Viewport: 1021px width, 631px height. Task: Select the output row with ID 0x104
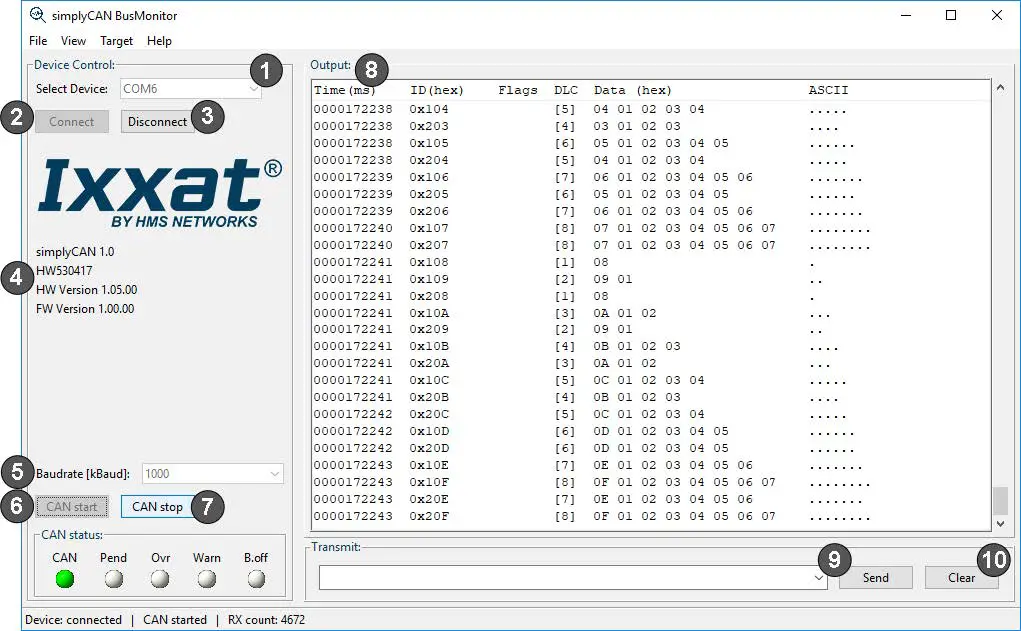pyautogui.click(x=651, y=109)
